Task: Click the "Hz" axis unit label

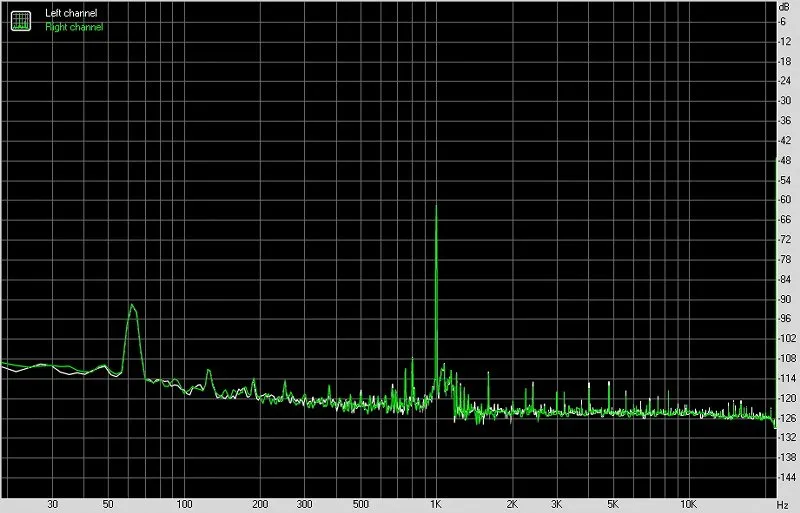Action: point(783,504)
